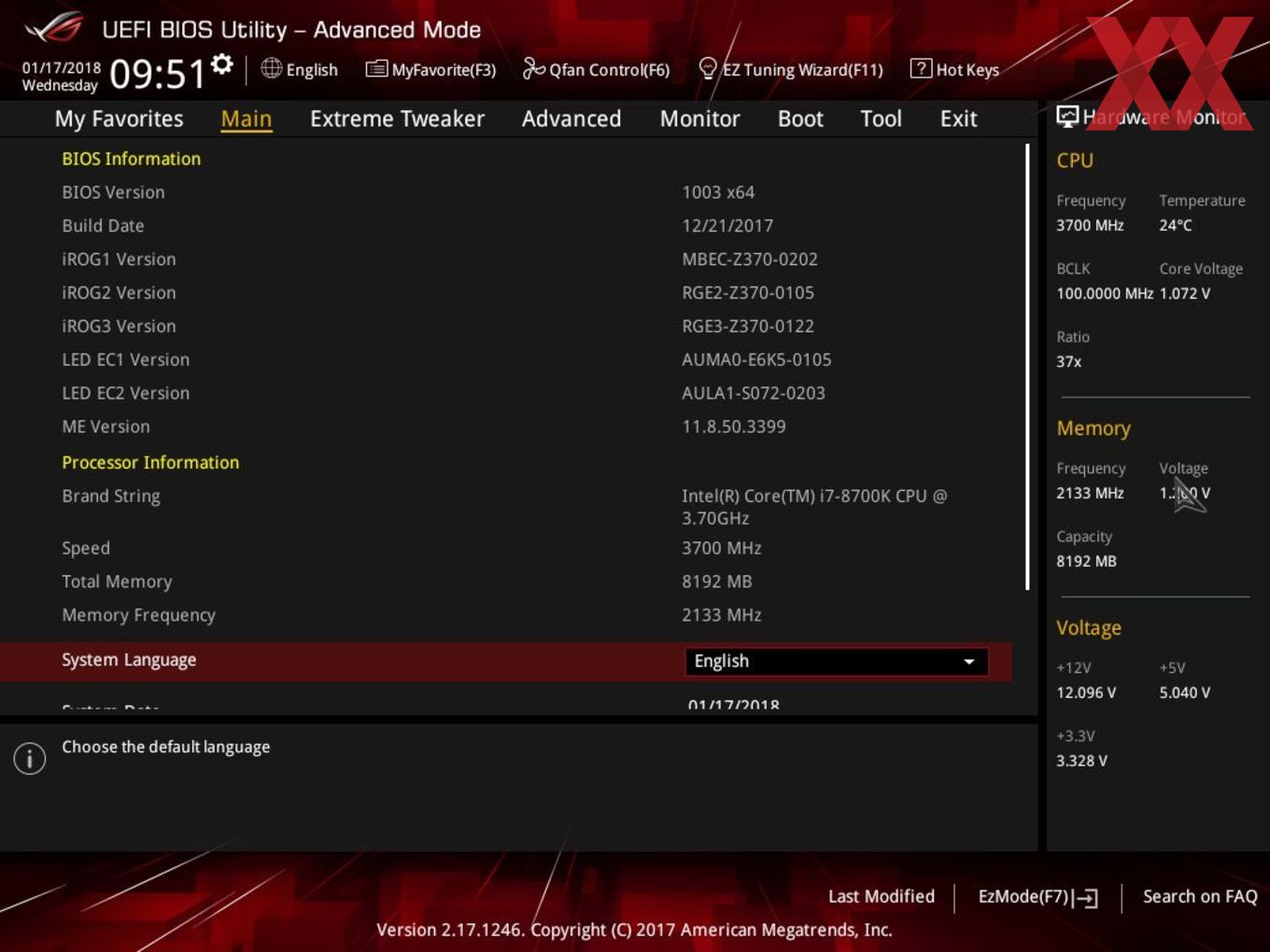Screen dimensions: 1270x952
Task: Click +12V reading 12.096 V
Action: point(1086,693)
